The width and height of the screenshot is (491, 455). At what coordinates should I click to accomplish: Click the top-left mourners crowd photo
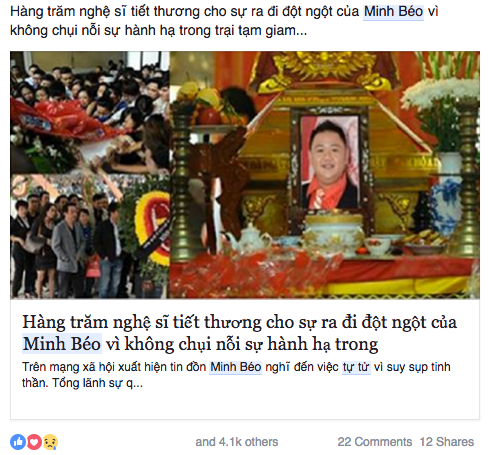tap(90, 112)
